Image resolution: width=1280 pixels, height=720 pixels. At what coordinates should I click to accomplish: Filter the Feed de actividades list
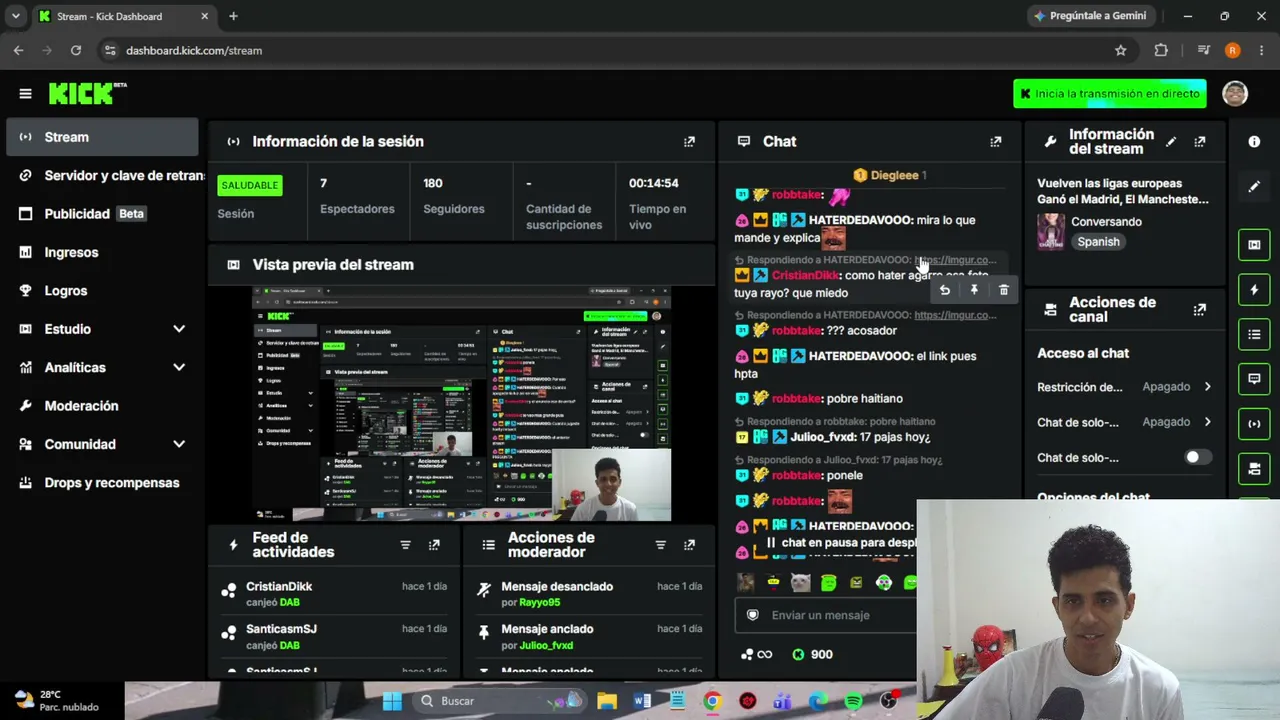pyautogui.click(x=405, y=545)
